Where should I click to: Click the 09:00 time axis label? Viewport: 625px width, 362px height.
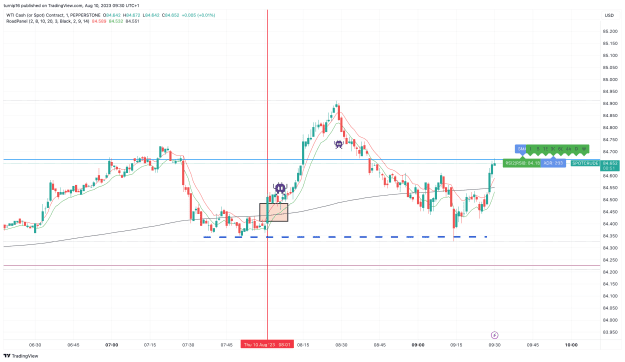[x=418, y=345]
